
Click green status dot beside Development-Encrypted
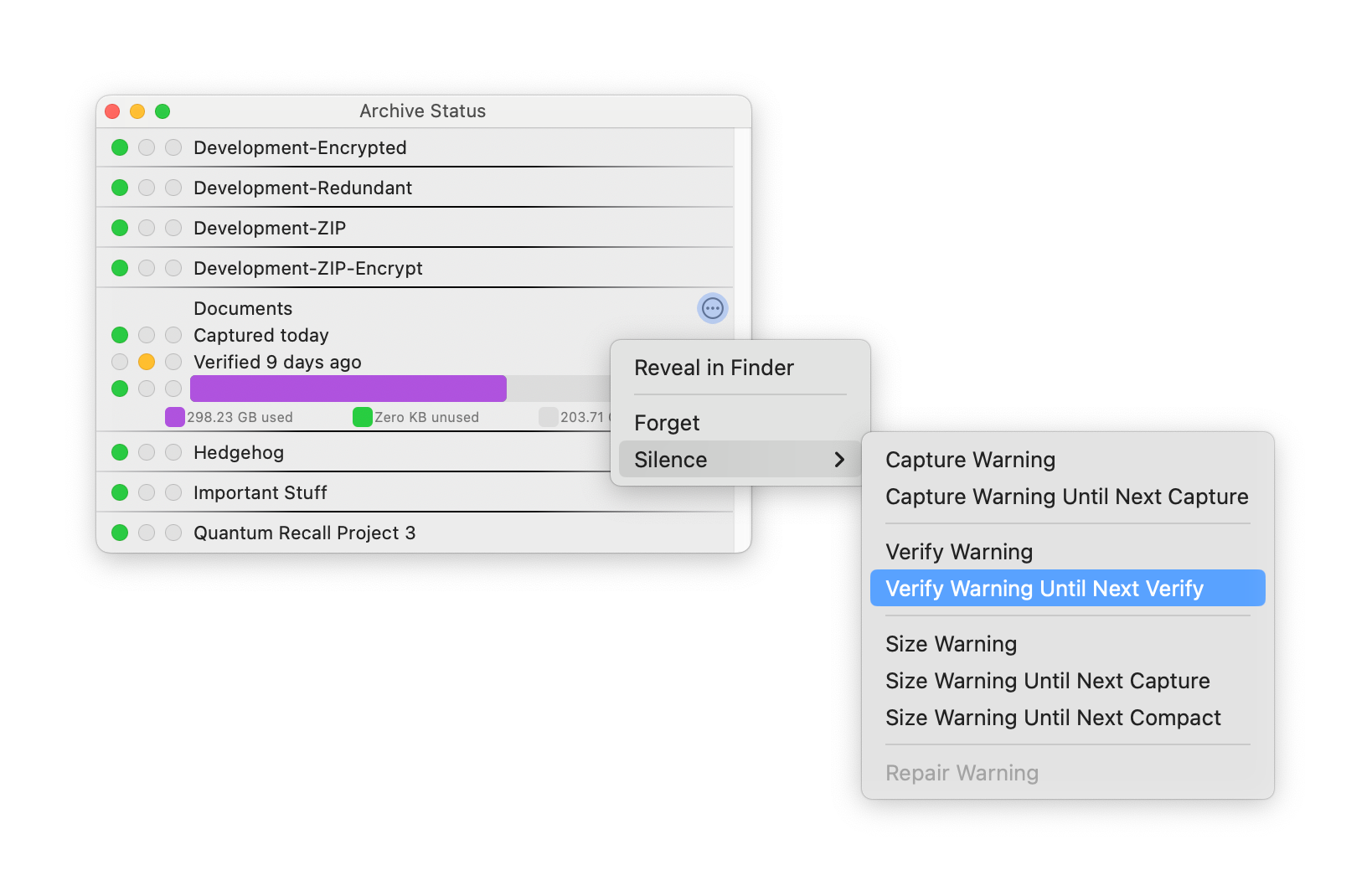[120, 147]
